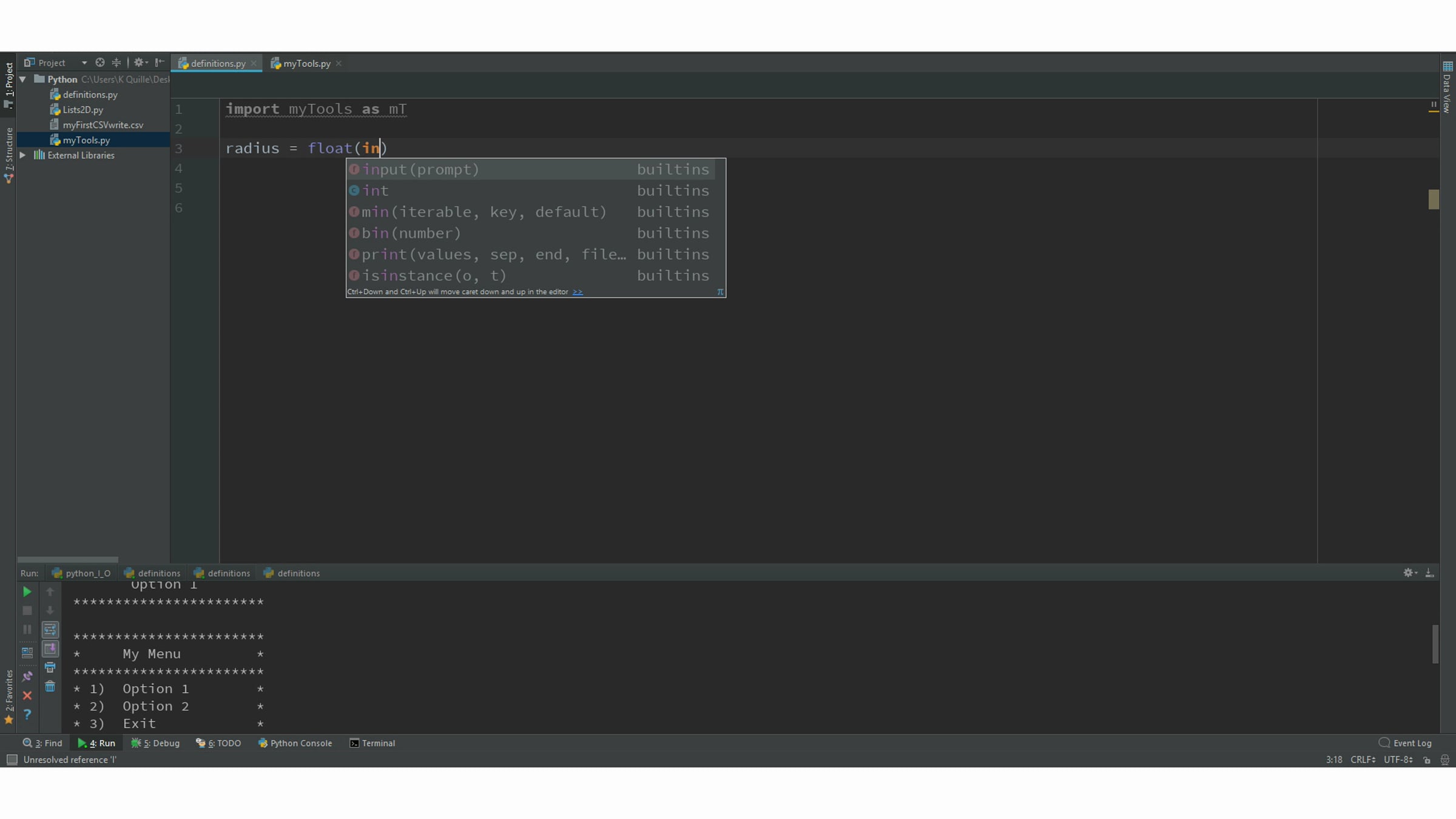Switch to the first definitions run tab
Image resolution: width=1456 pixels, height=819 pixels.
[152, 573]
